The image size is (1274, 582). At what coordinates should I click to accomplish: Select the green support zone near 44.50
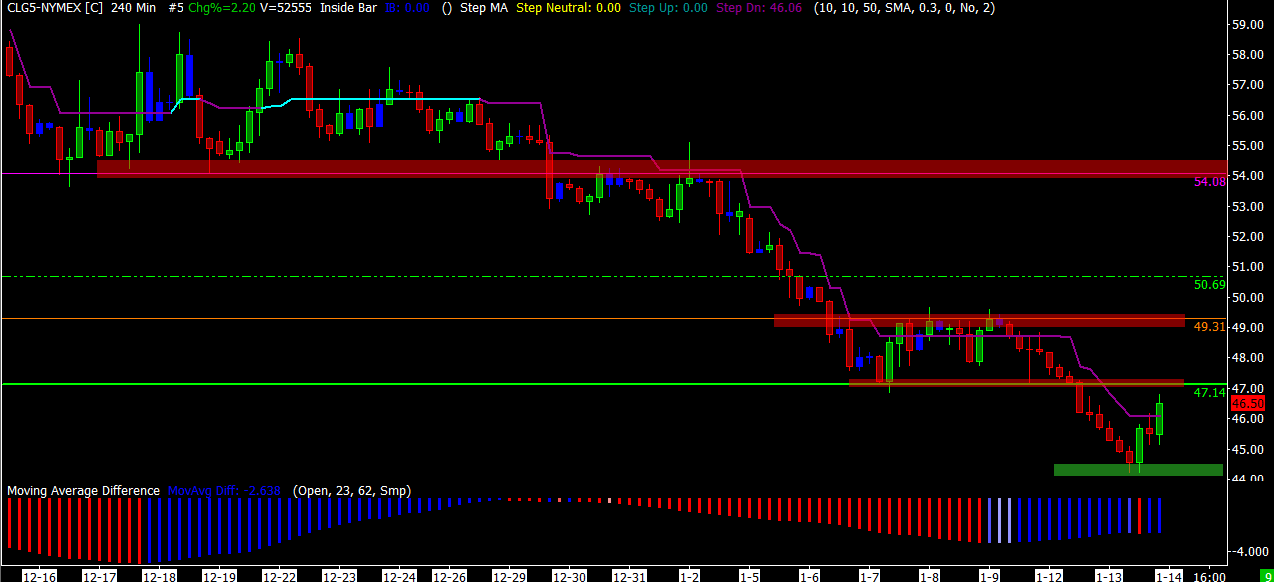[1138, 470]
